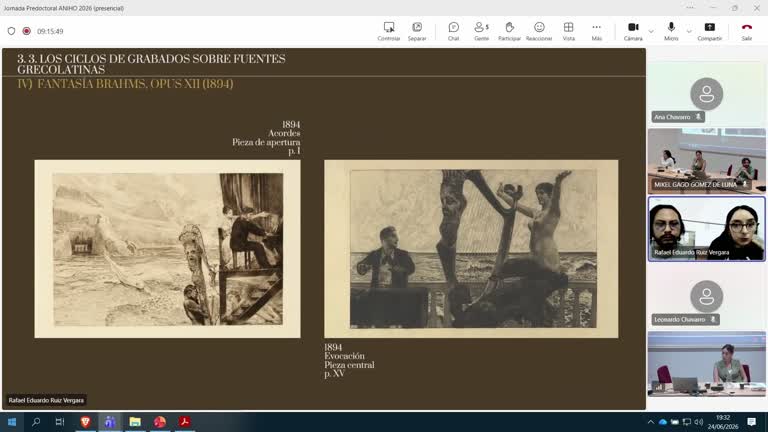Click the window title Jornada Predoctoral ANIHO 2026
This screenshot has width=768, height=432.
point(64,8)
